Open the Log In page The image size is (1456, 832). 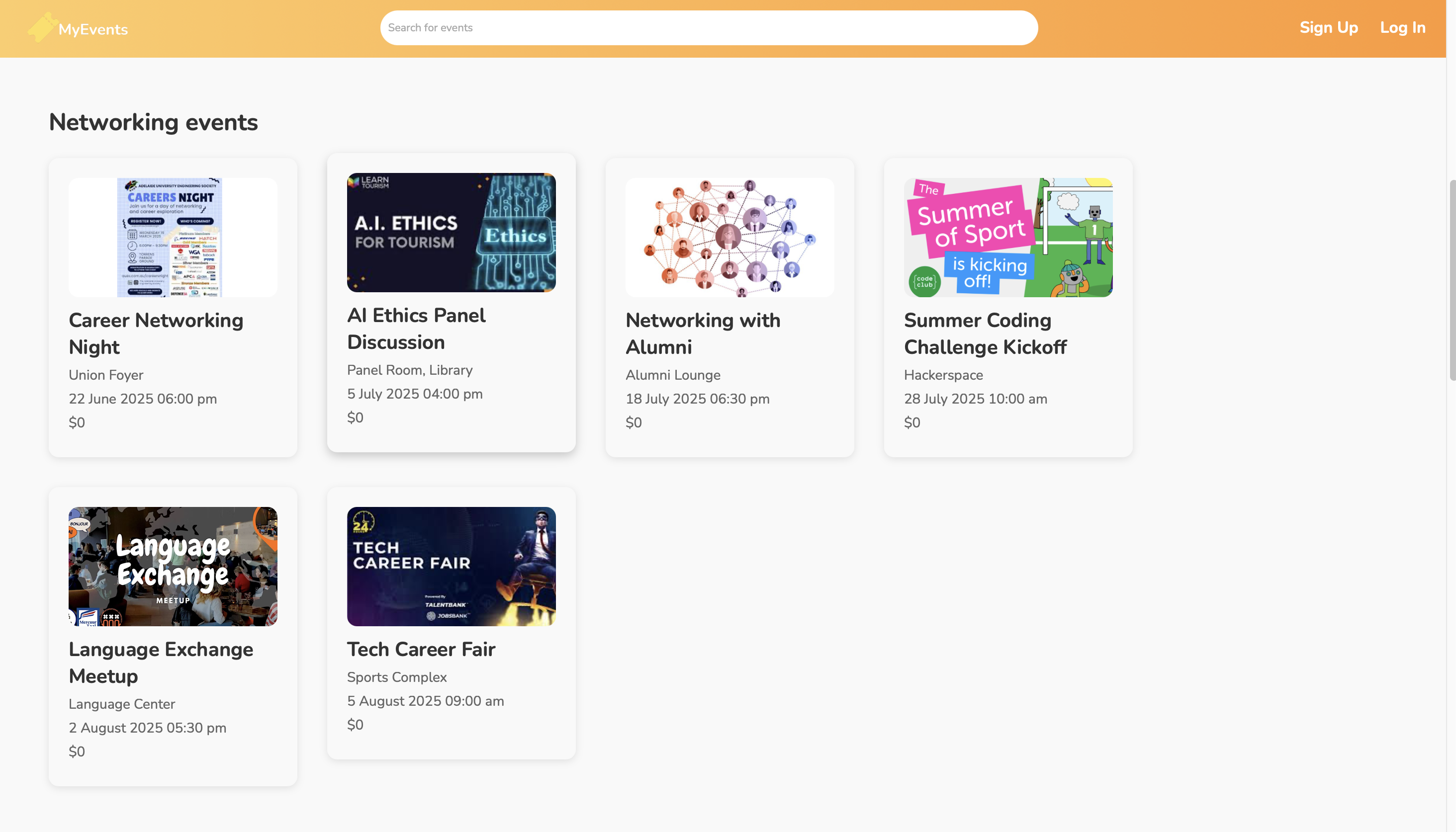point(1402,27)
